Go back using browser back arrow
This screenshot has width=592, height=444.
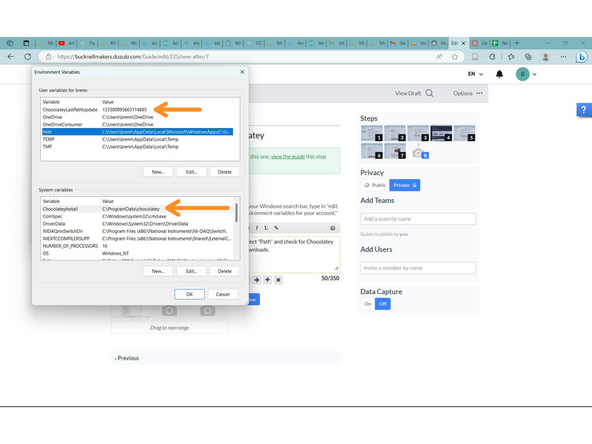pos(11,57)
